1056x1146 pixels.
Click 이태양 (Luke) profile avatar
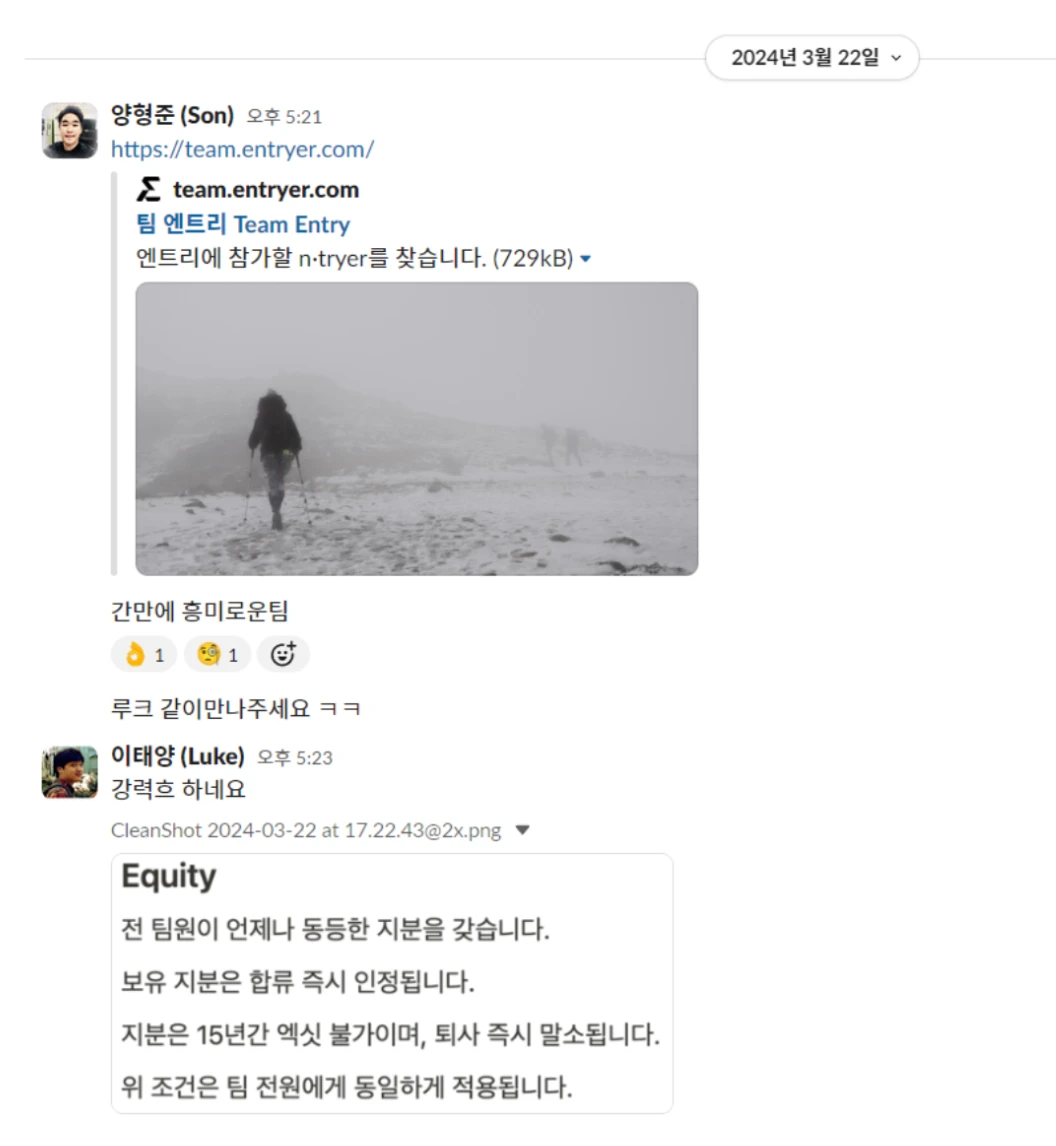[x=69, y=772]
